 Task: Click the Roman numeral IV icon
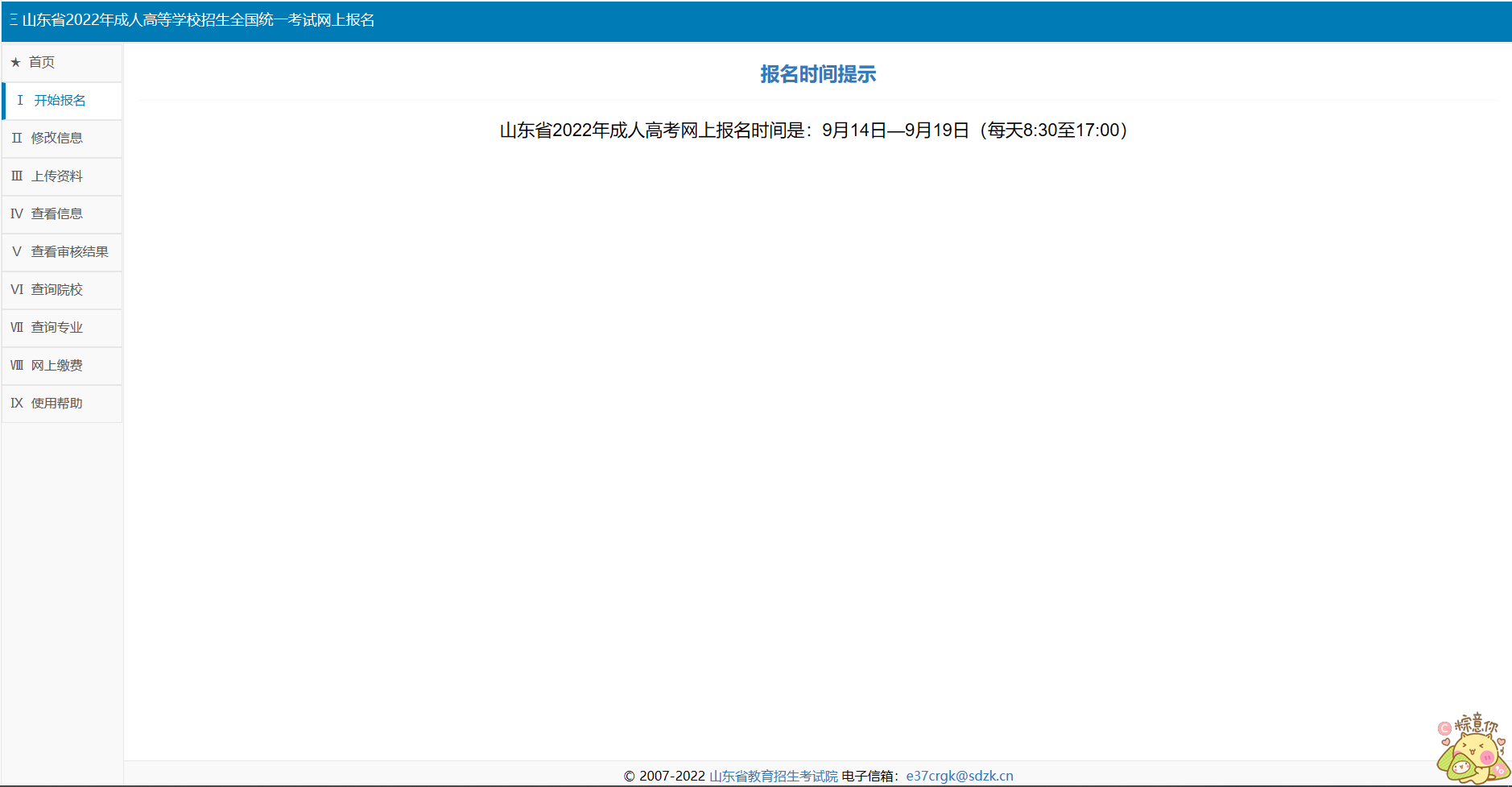(x=17, y=214)
